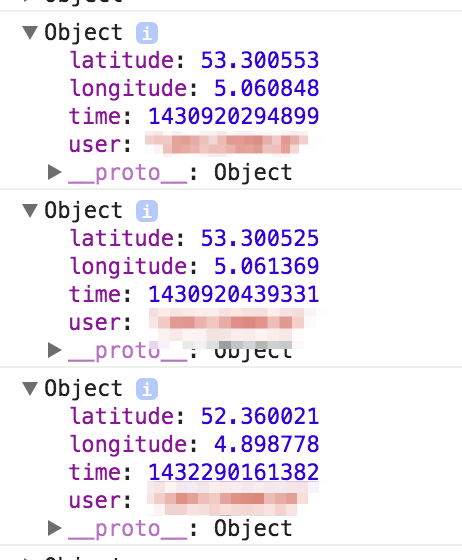Click time value 1430920294899
The width and height of the screenshot is (462, 560).
coord(233,116)
